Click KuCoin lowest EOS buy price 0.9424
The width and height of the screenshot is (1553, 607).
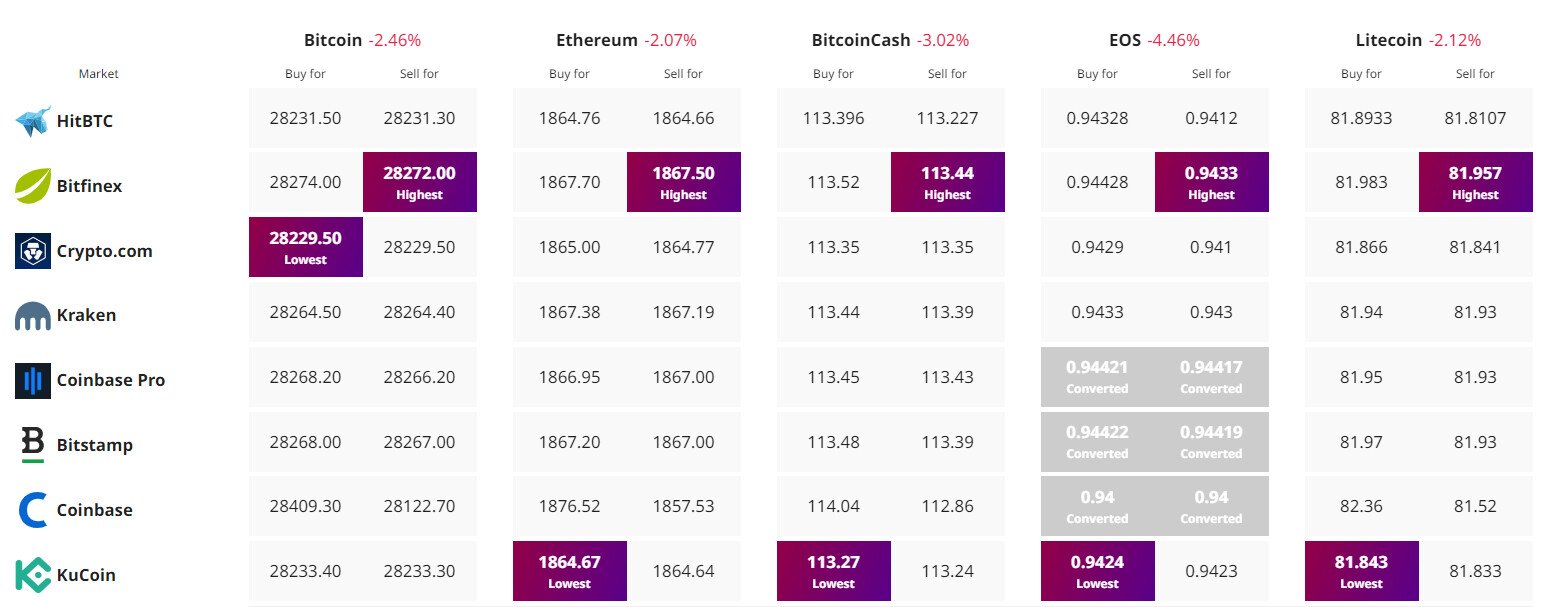[1097, 571]
